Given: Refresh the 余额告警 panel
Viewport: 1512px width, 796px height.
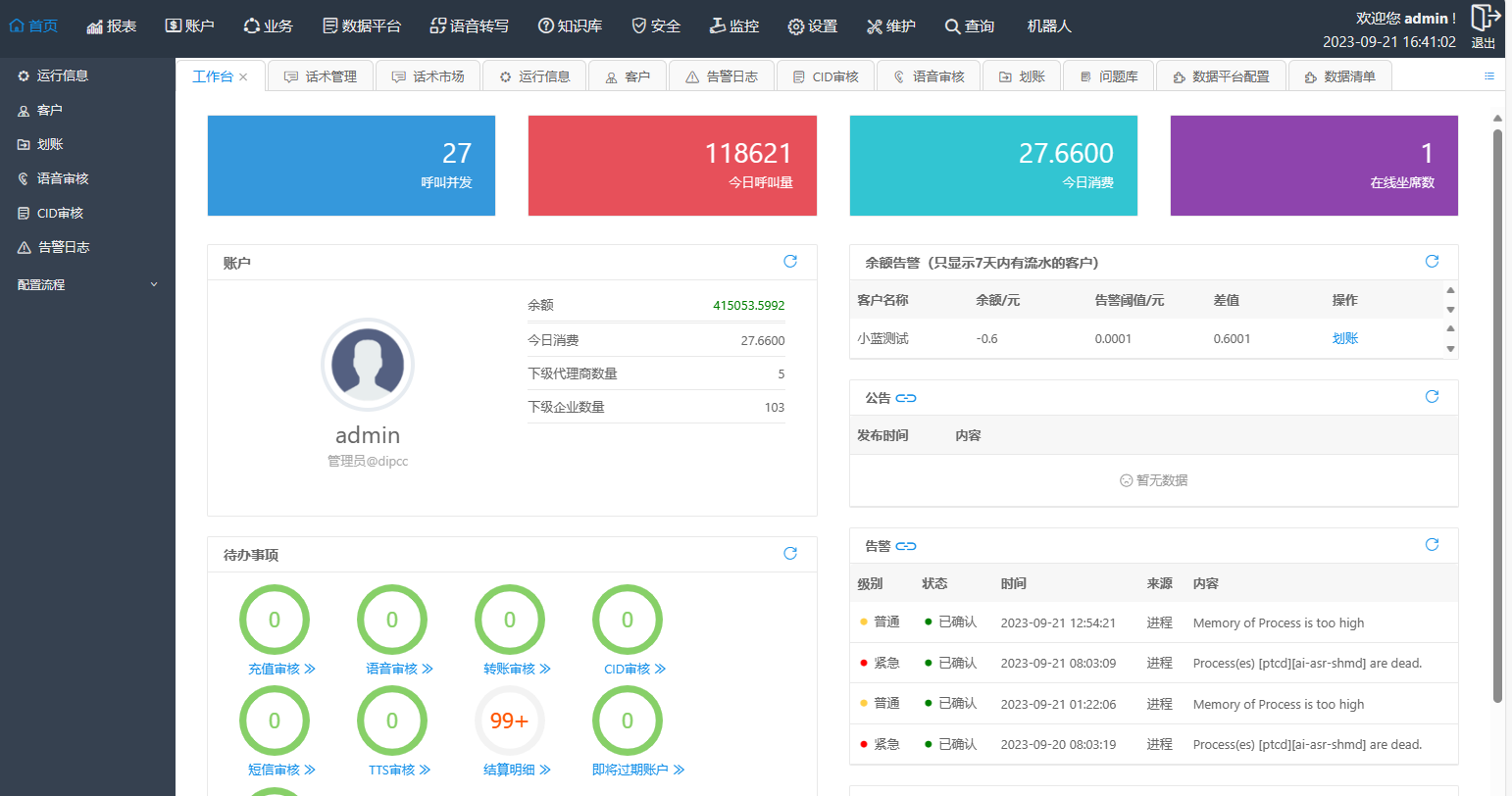Looking at the screenshot, I should (x=1432, y=262).
